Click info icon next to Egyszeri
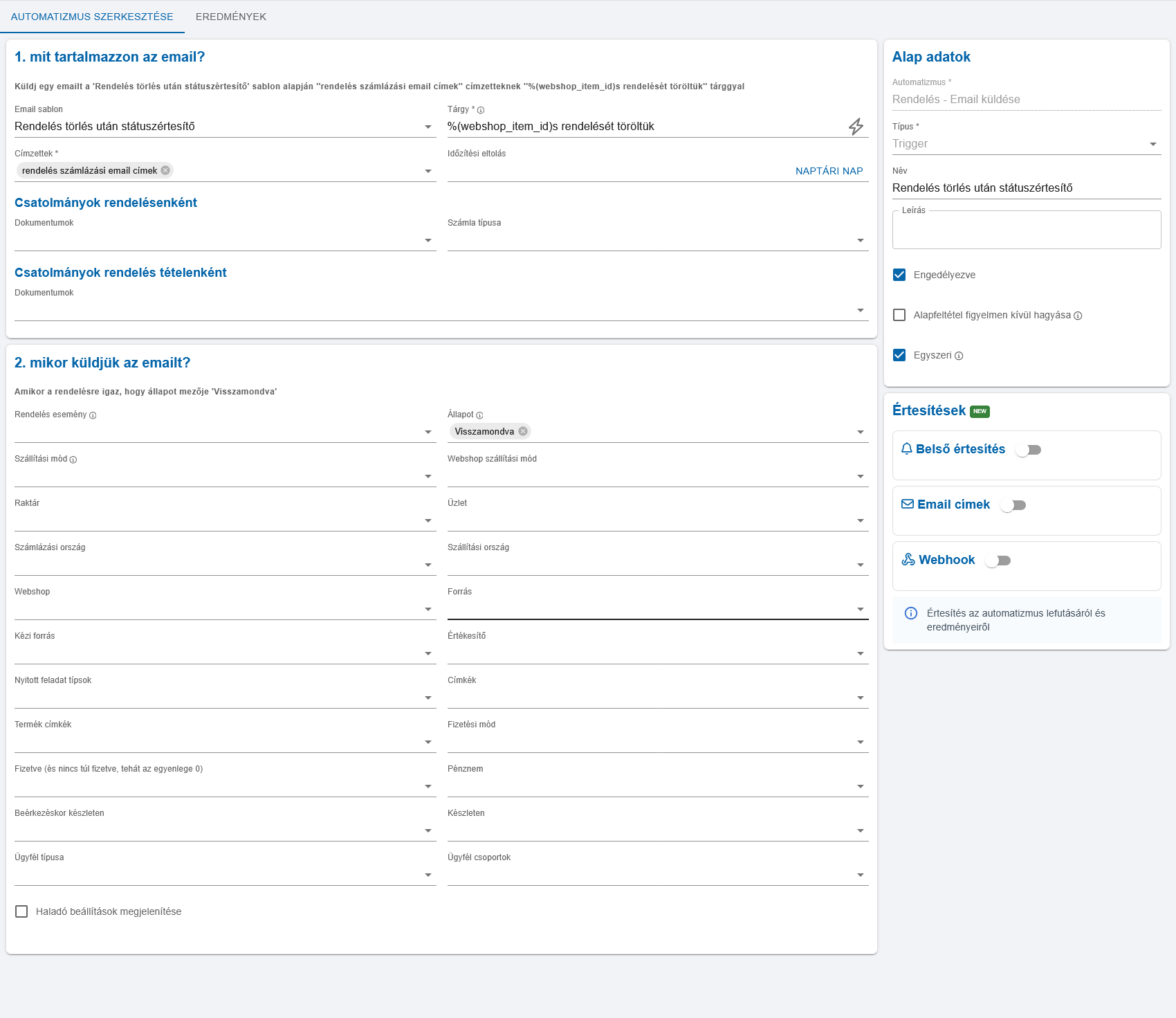 pyautogui.click(x=959, y=356)
